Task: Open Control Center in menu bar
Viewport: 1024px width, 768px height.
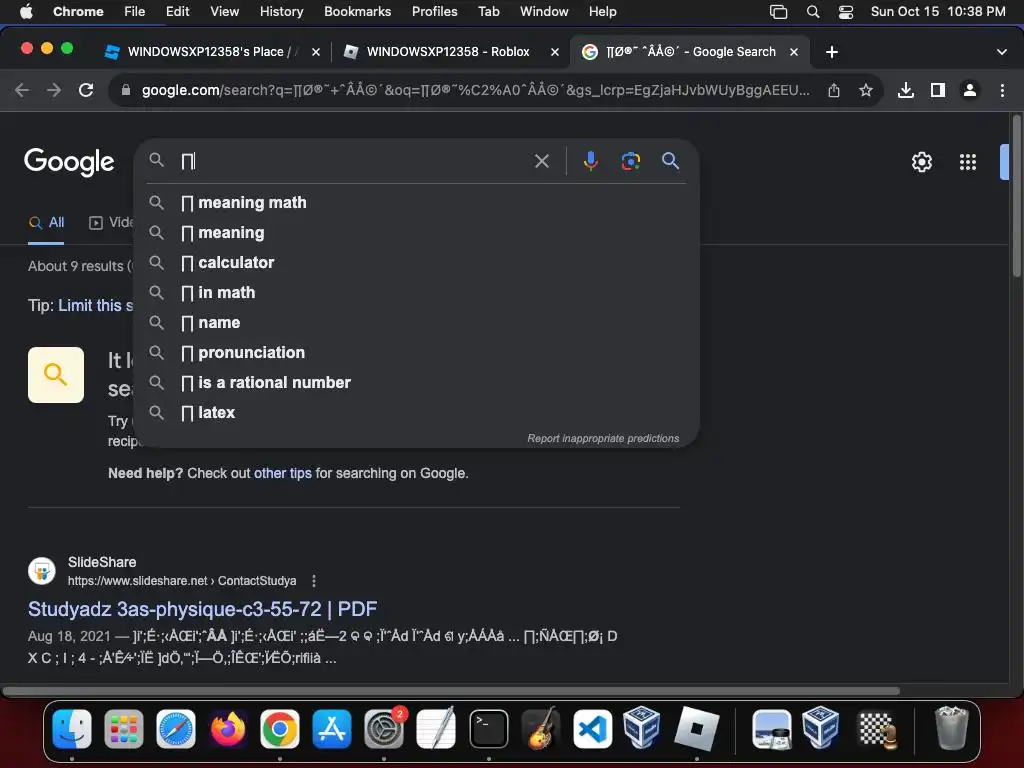Action: 846,12
